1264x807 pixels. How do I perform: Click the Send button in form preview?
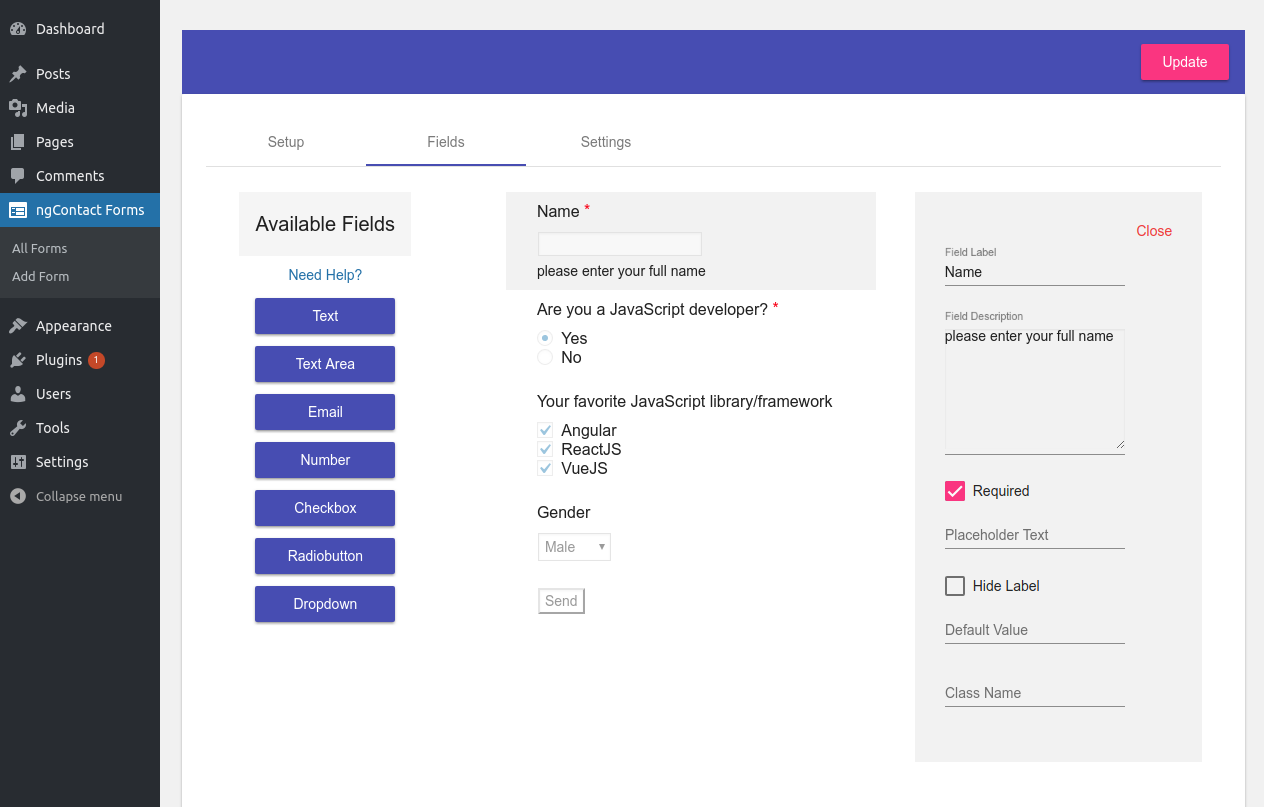[x=561, y=601]
